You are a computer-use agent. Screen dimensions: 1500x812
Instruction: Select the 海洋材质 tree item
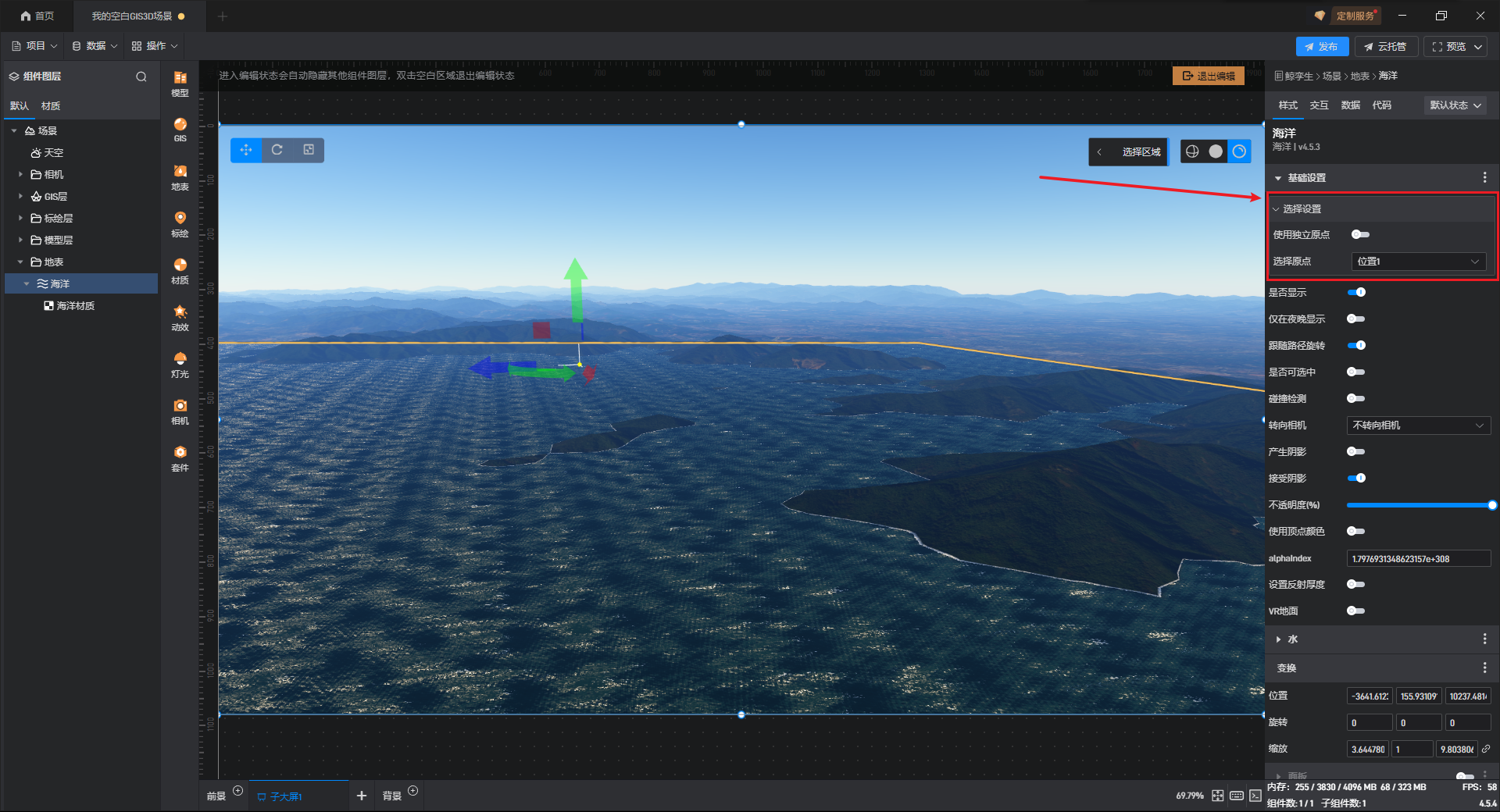click(x=76, y=306)
